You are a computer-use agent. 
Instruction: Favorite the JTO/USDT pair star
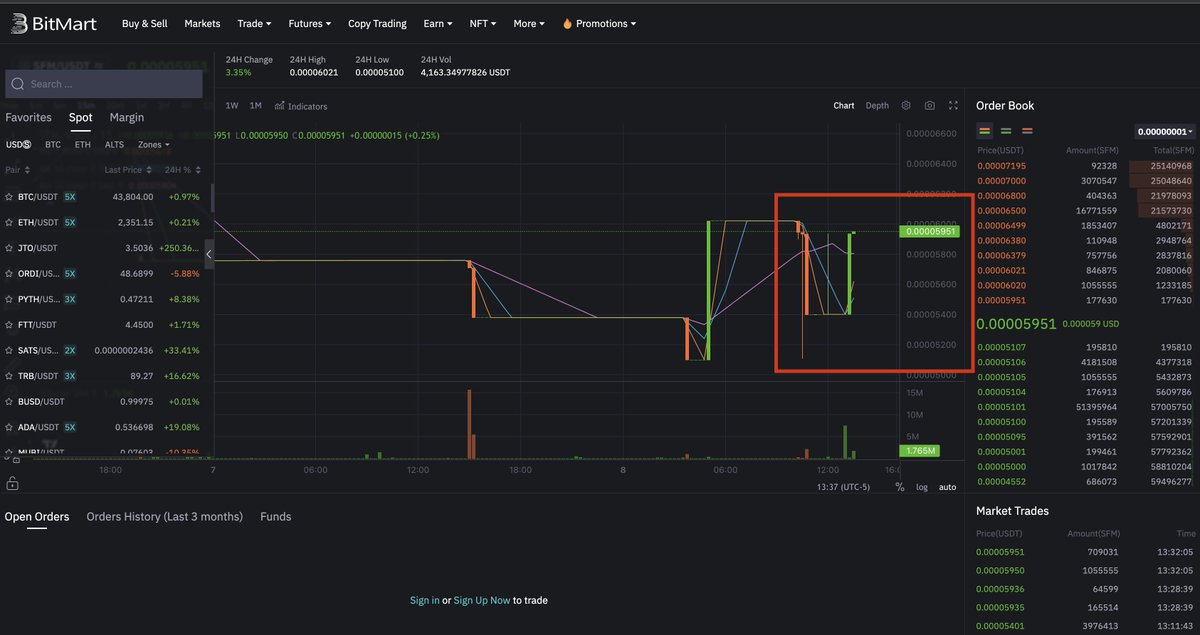point(9,248)
